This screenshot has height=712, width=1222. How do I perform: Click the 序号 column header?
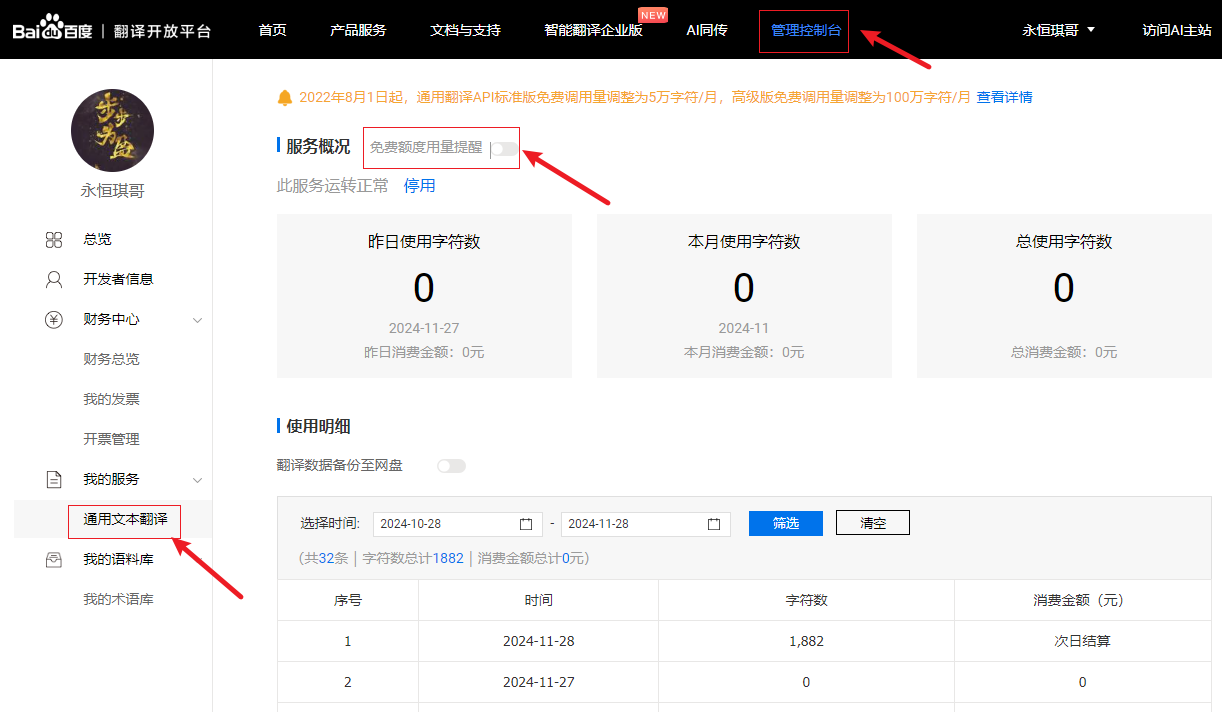pyautogui.click(x=348, y=600)
